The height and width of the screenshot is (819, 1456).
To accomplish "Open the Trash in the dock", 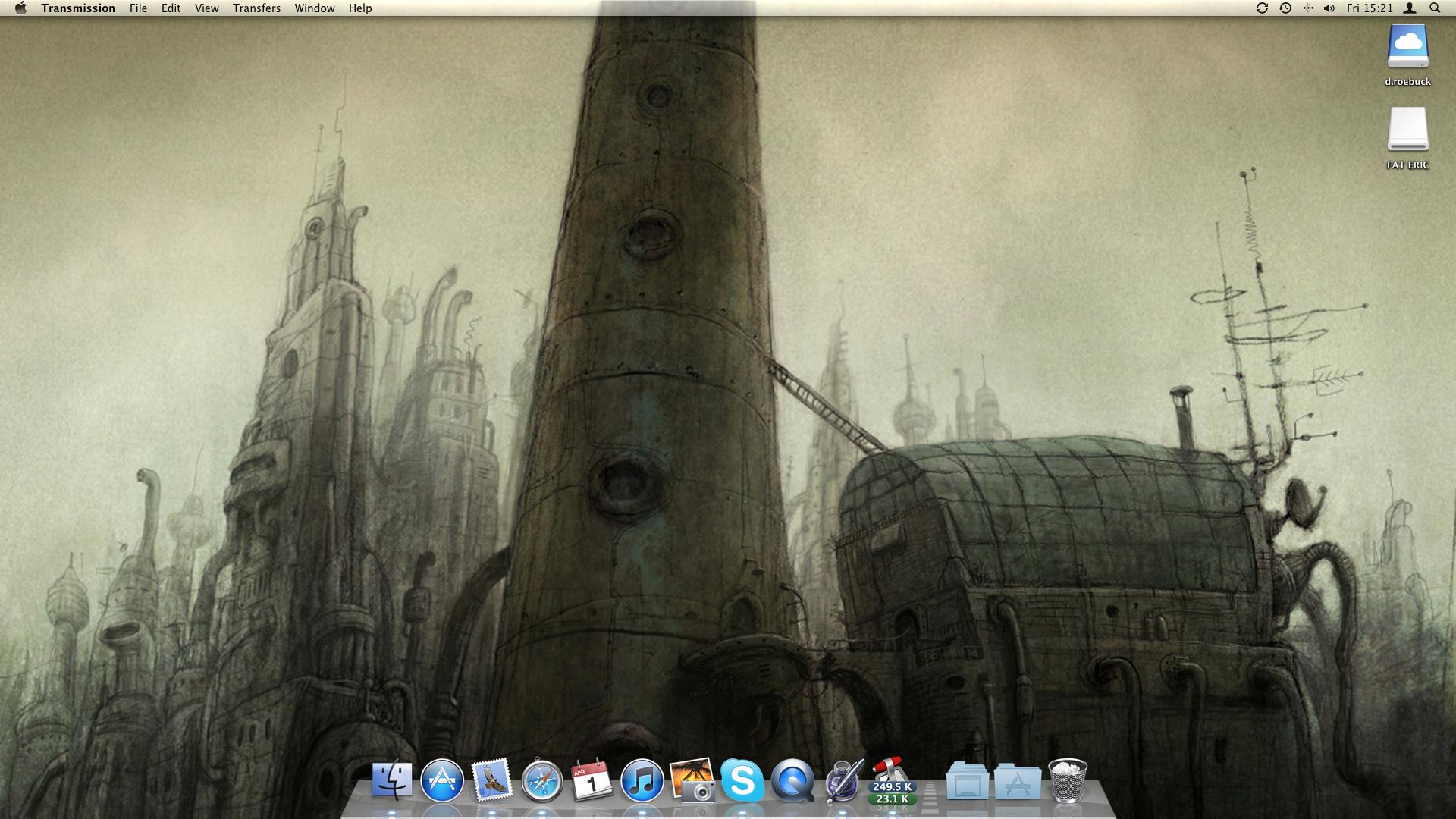I will (x=1067, y=780).
